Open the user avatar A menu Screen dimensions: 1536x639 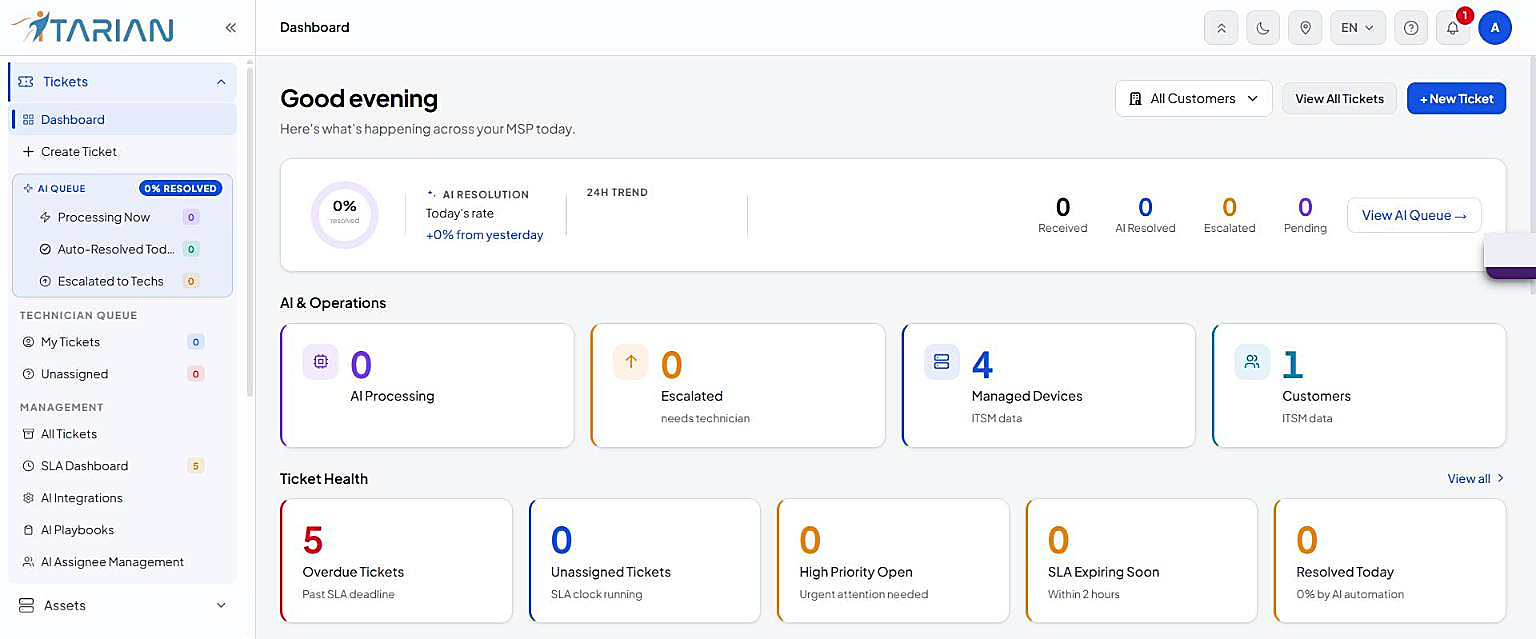pyautogui.click(x=1495, y=28)
